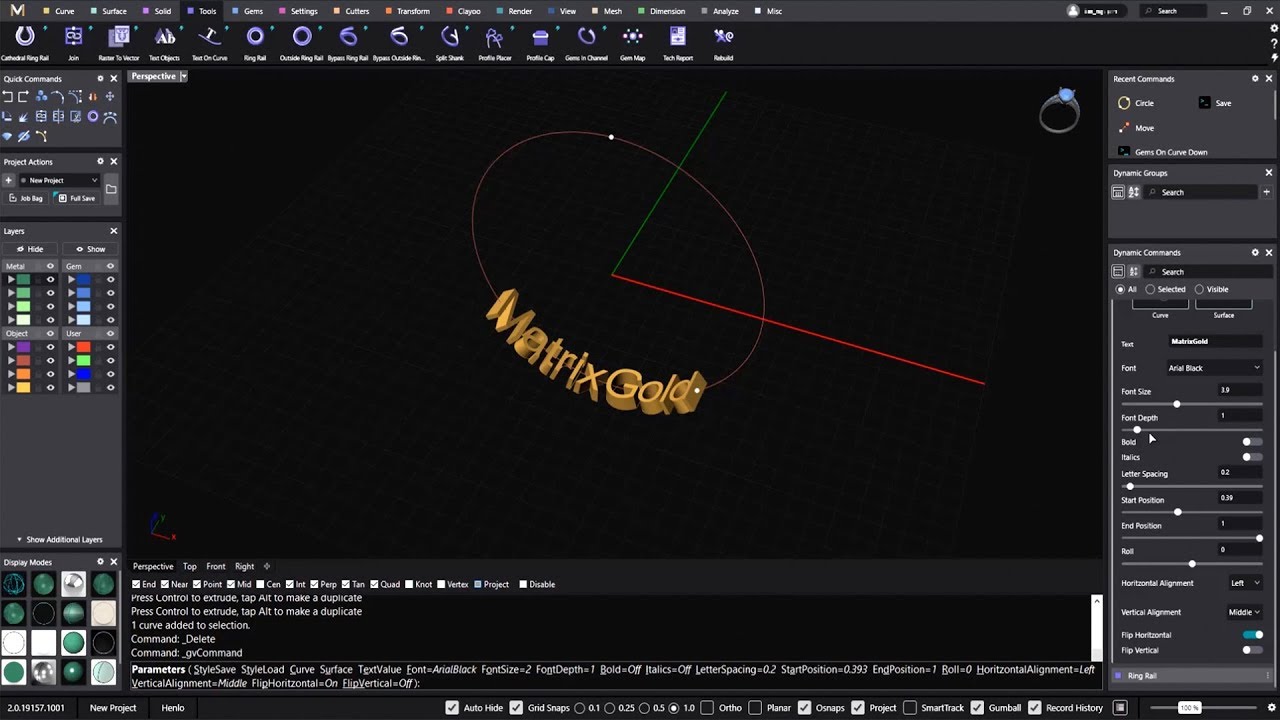Toggle the Bold switch

pos(1251,441)
